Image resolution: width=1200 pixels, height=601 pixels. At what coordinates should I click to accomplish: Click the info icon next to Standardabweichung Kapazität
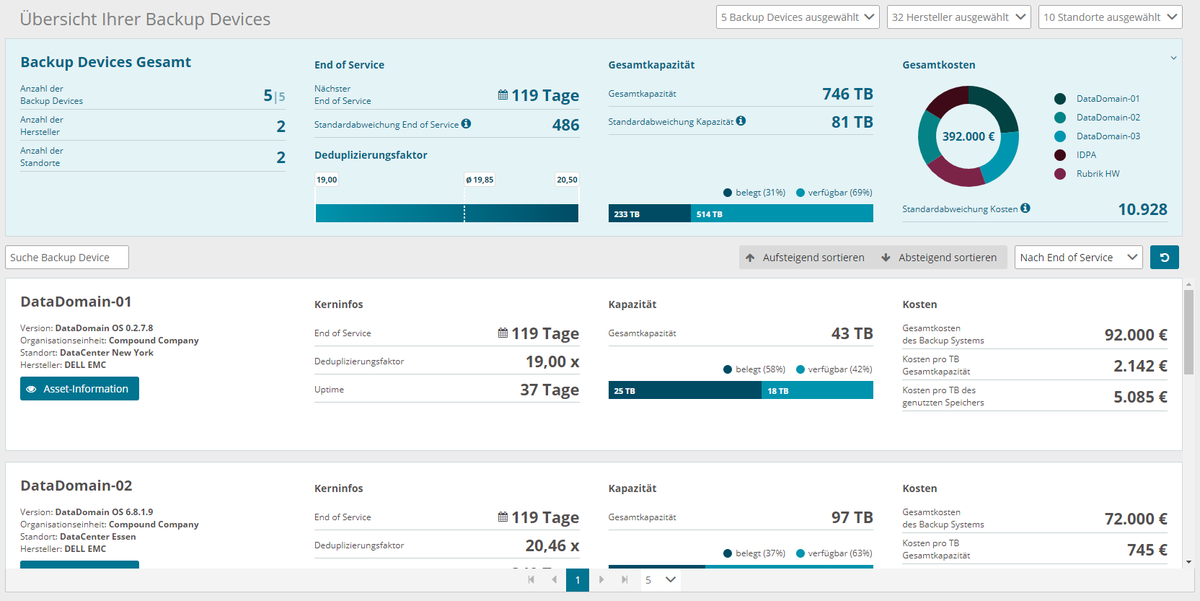pyautogui.click(x=741, y=121)
